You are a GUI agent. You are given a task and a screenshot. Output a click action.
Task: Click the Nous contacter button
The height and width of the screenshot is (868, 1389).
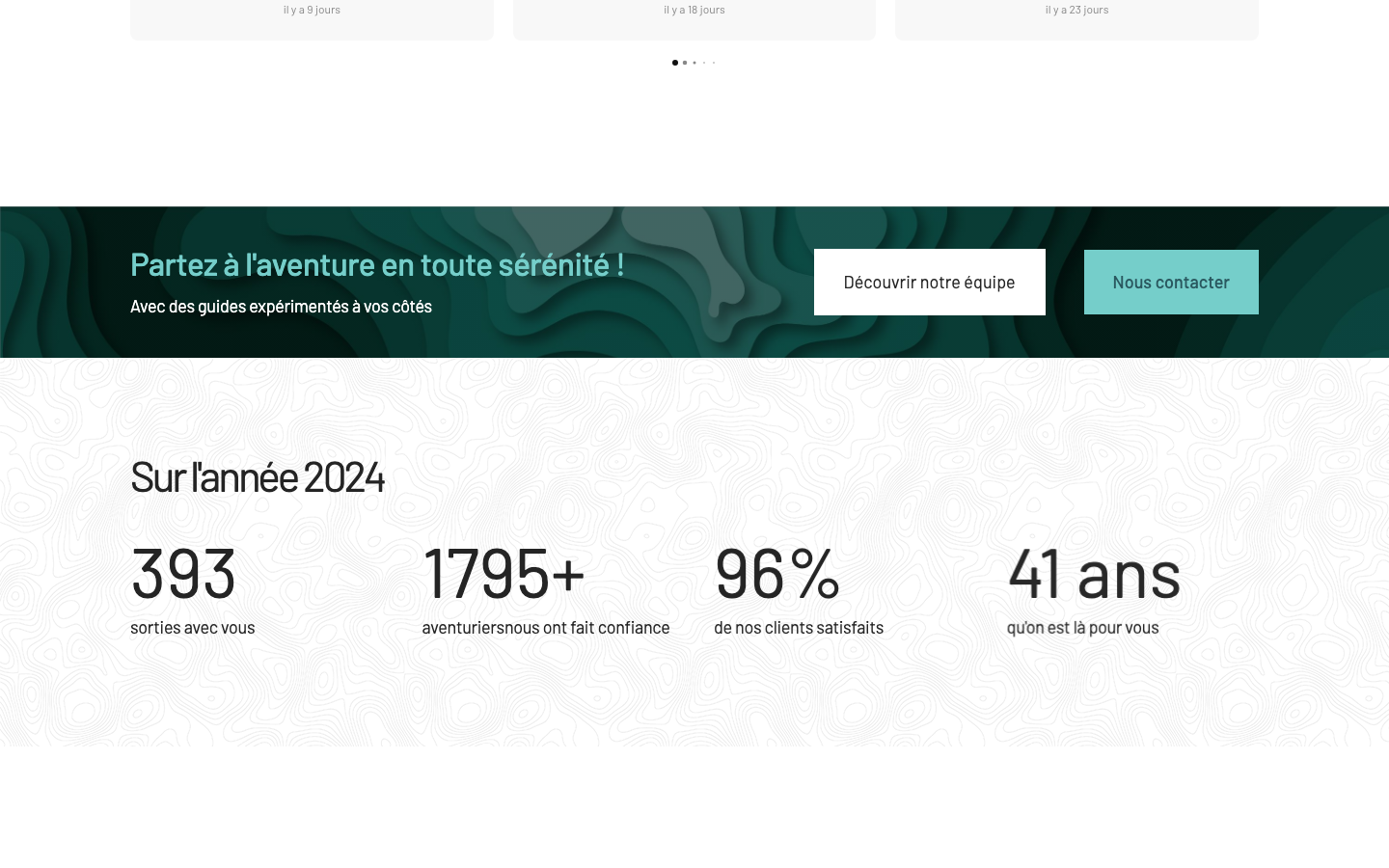coord(1171,282)
